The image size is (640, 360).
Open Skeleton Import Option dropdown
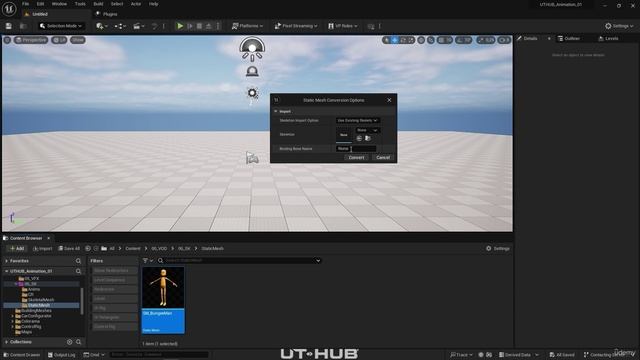click(x=358, y=120)
